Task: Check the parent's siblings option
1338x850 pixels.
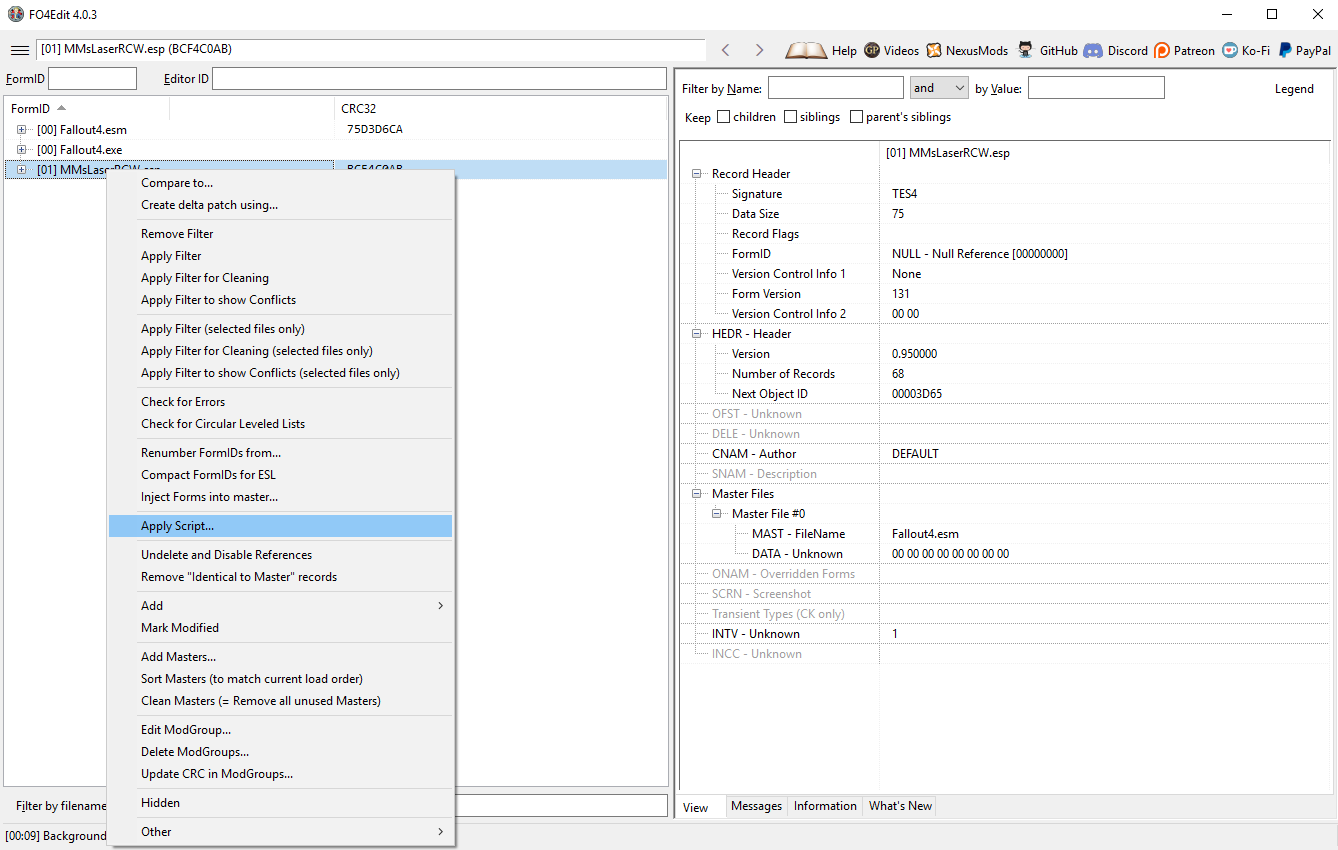Action: tap(856, 117)
